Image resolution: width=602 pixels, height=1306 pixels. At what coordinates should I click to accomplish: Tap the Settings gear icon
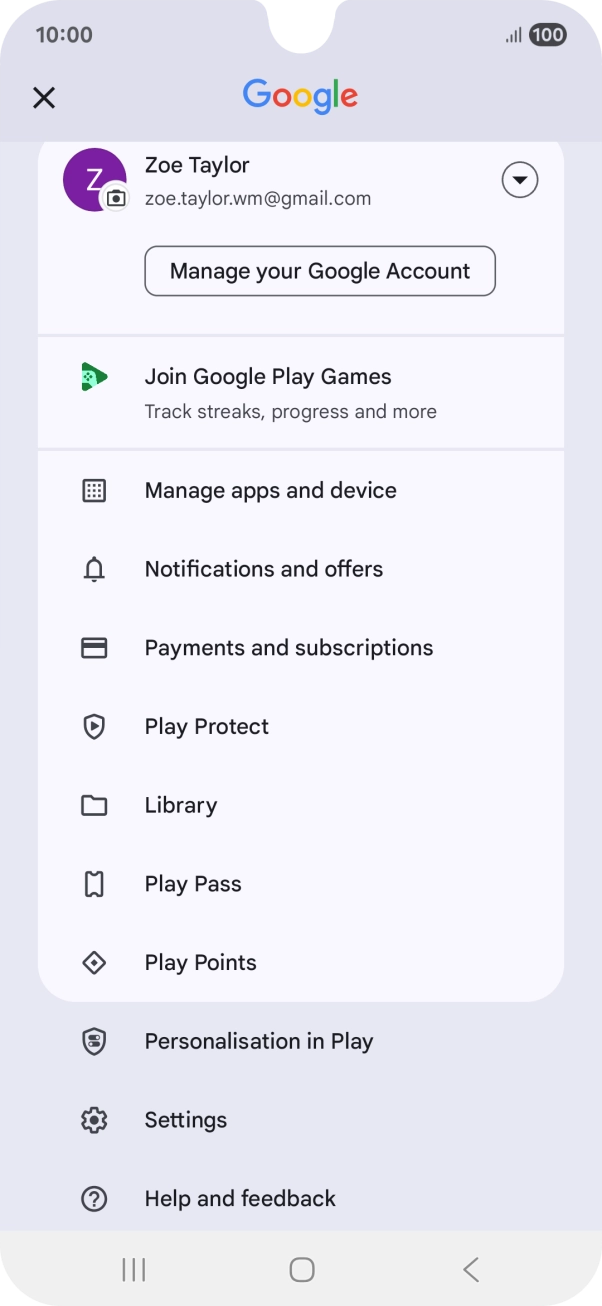point(94,1120)
